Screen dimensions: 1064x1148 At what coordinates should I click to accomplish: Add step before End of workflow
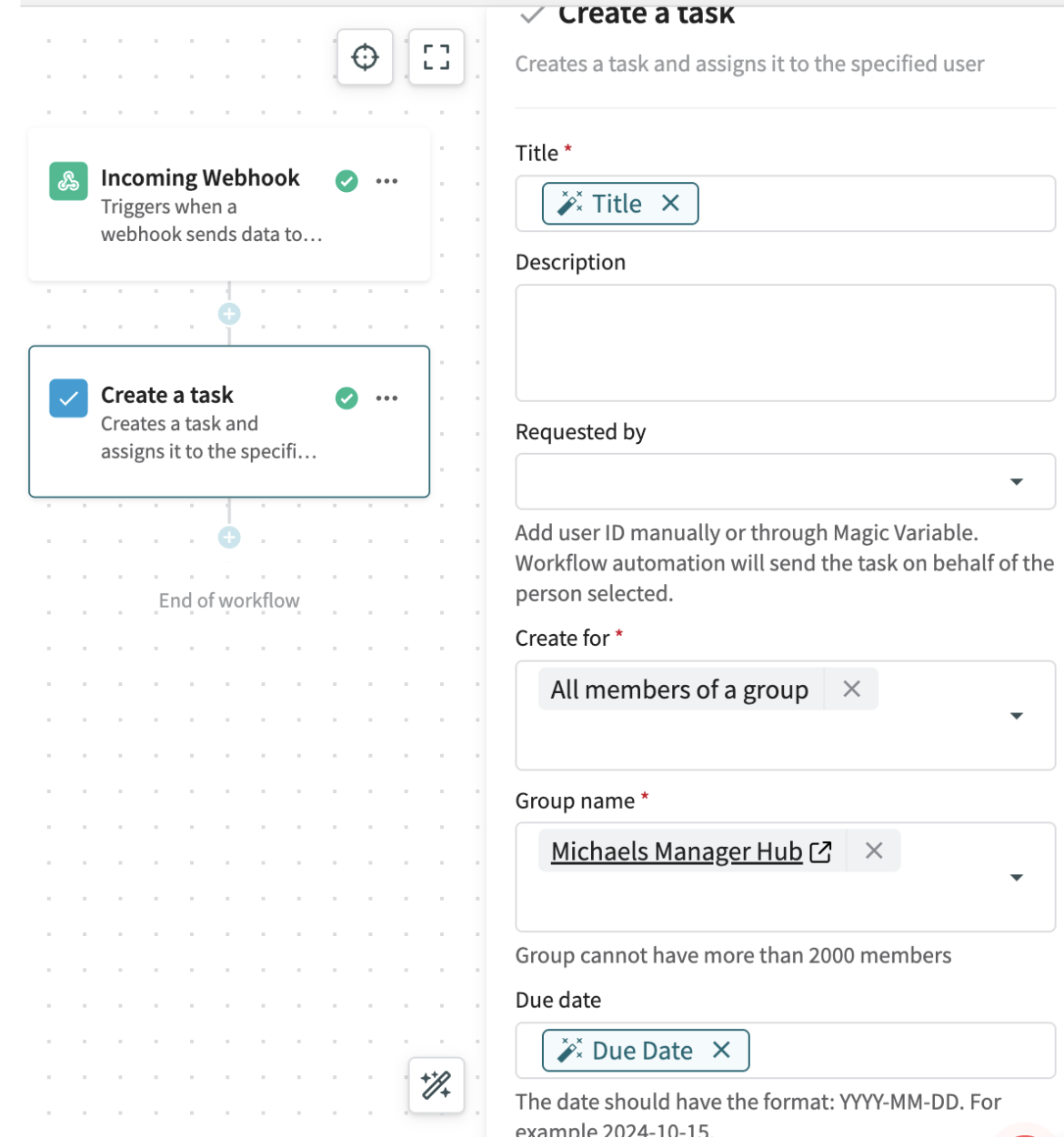(x=229, y=538)
